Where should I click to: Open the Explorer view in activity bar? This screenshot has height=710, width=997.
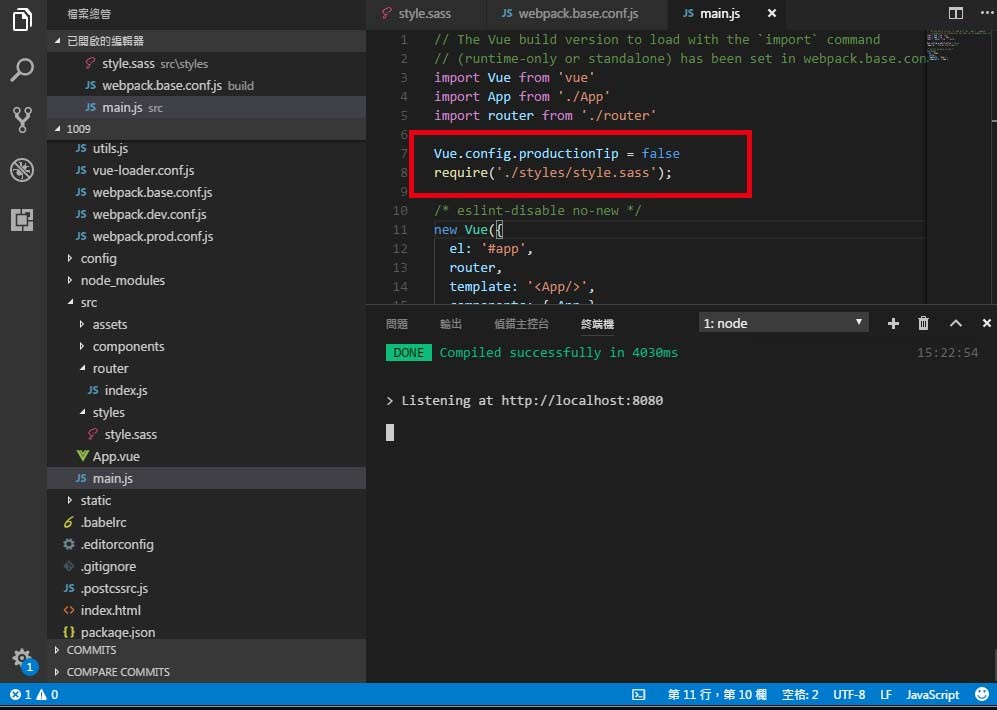(22, 19)
